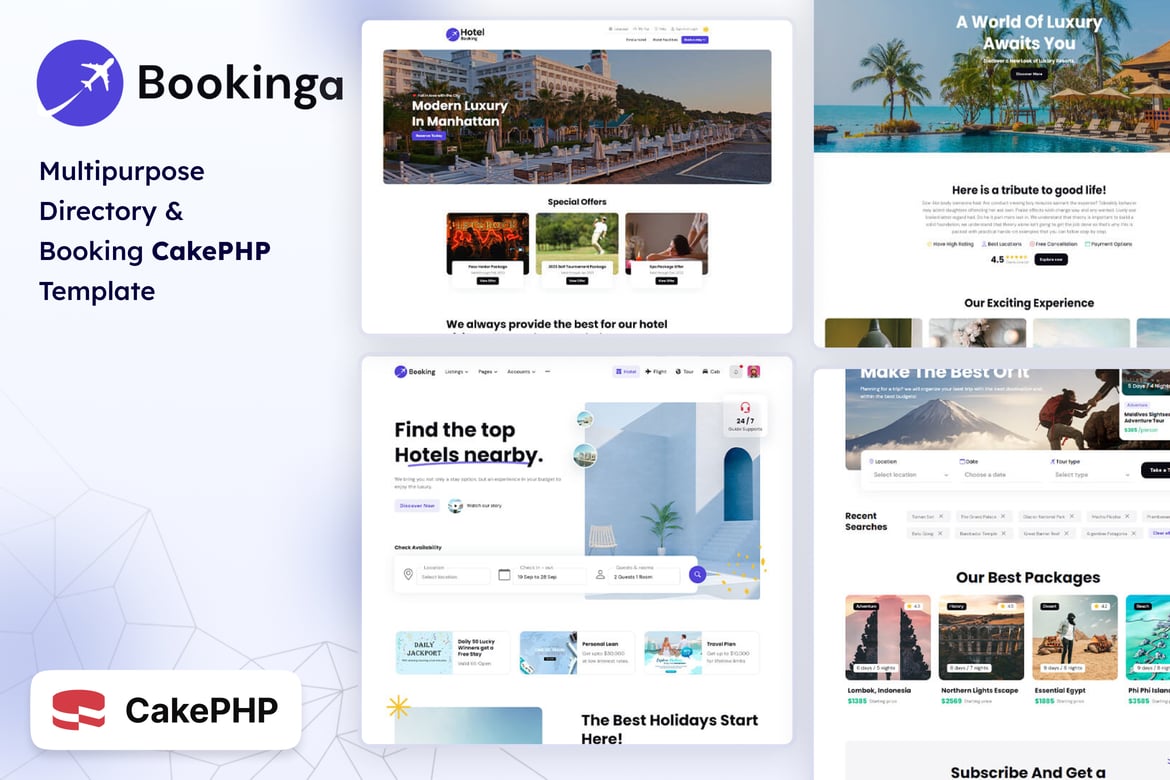1170x780 pixels.
Task: Remove the second recent search tag in top row
Action: click(1003, 517)
